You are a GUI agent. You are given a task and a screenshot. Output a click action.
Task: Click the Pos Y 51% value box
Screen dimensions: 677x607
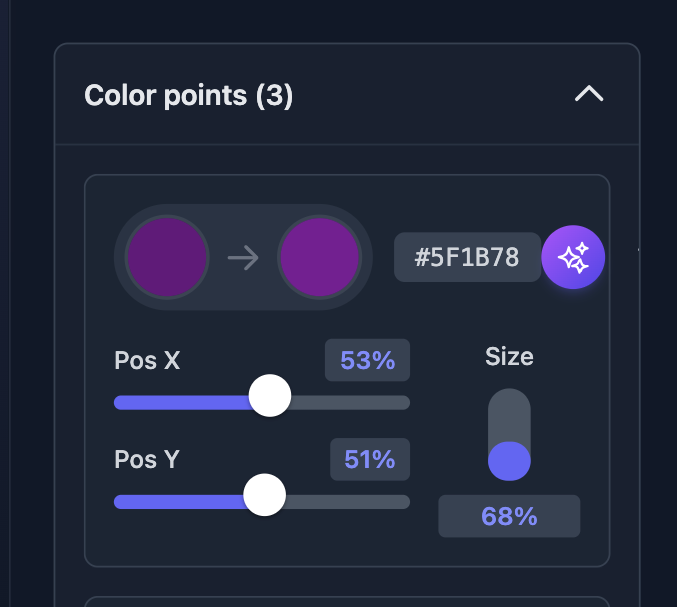(369, 460)
